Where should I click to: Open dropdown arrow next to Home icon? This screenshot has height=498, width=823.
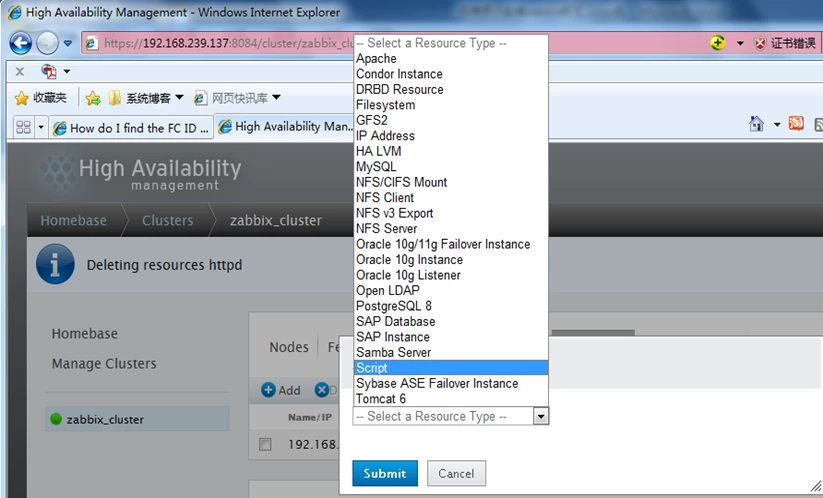click(x=777, y=125)
